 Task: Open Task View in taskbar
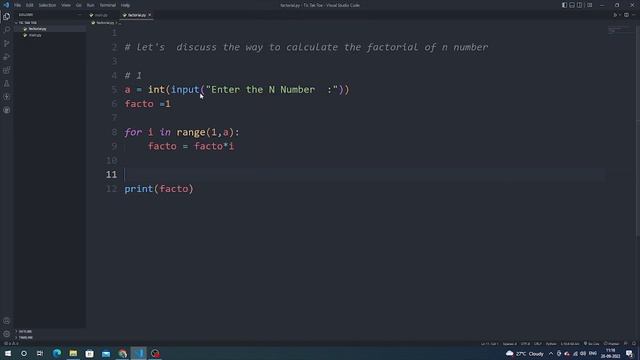40,353
